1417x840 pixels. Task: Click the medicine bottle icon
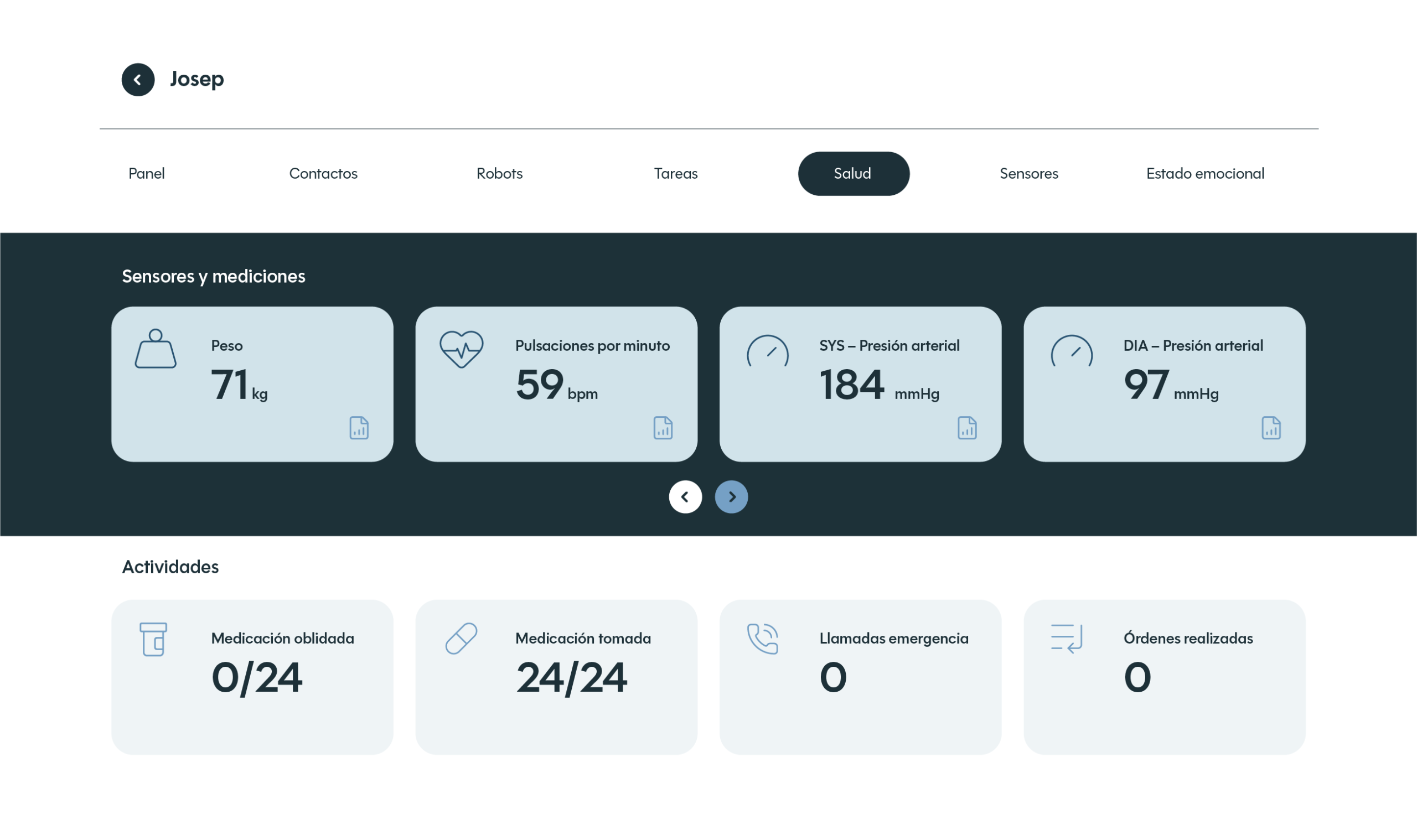pos(153,639)
